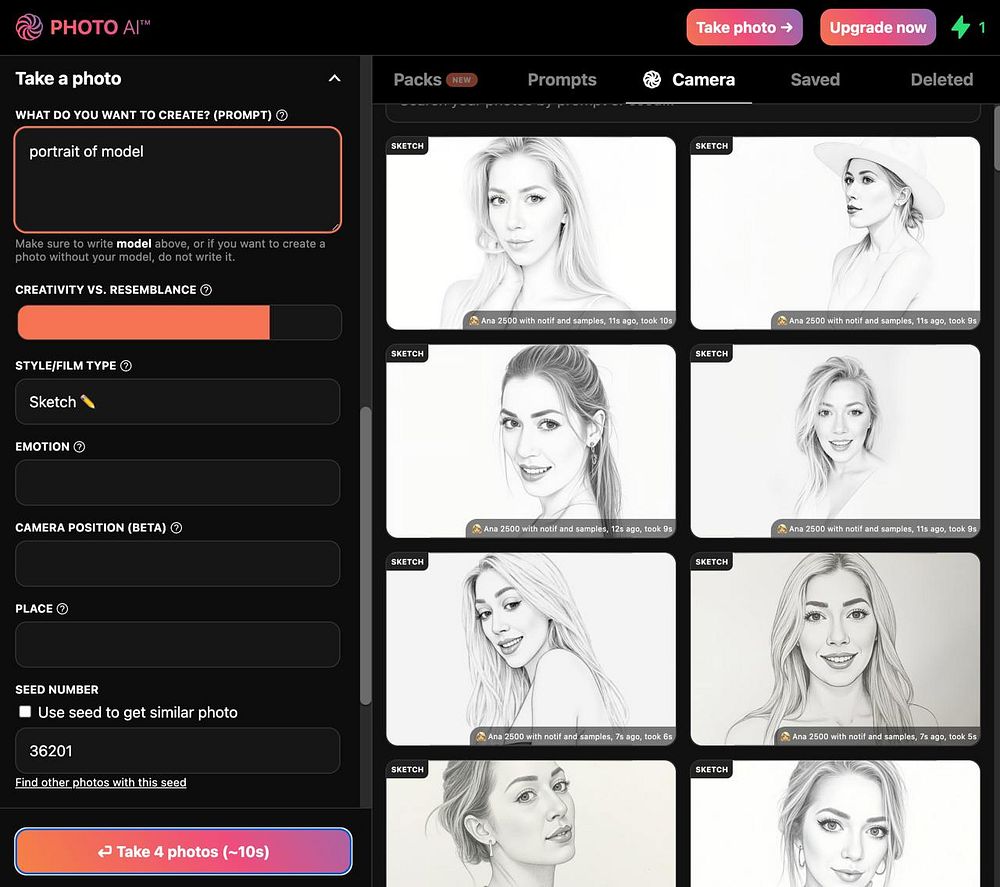1000x887 pixels.
Task: Open the sketch of woman wearing white hat
Action: click(835, 233)
